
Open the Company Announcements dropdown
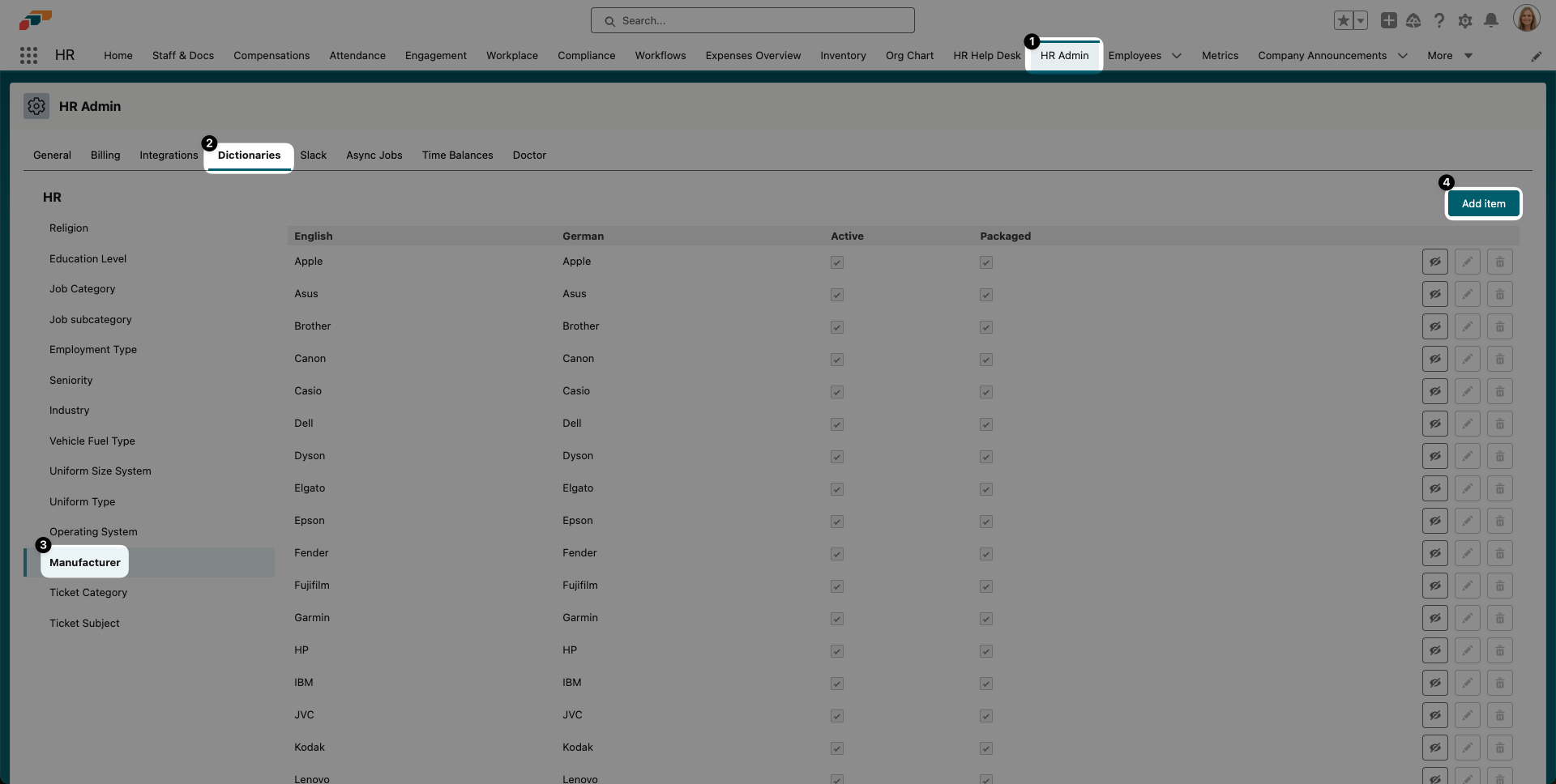1402,56
